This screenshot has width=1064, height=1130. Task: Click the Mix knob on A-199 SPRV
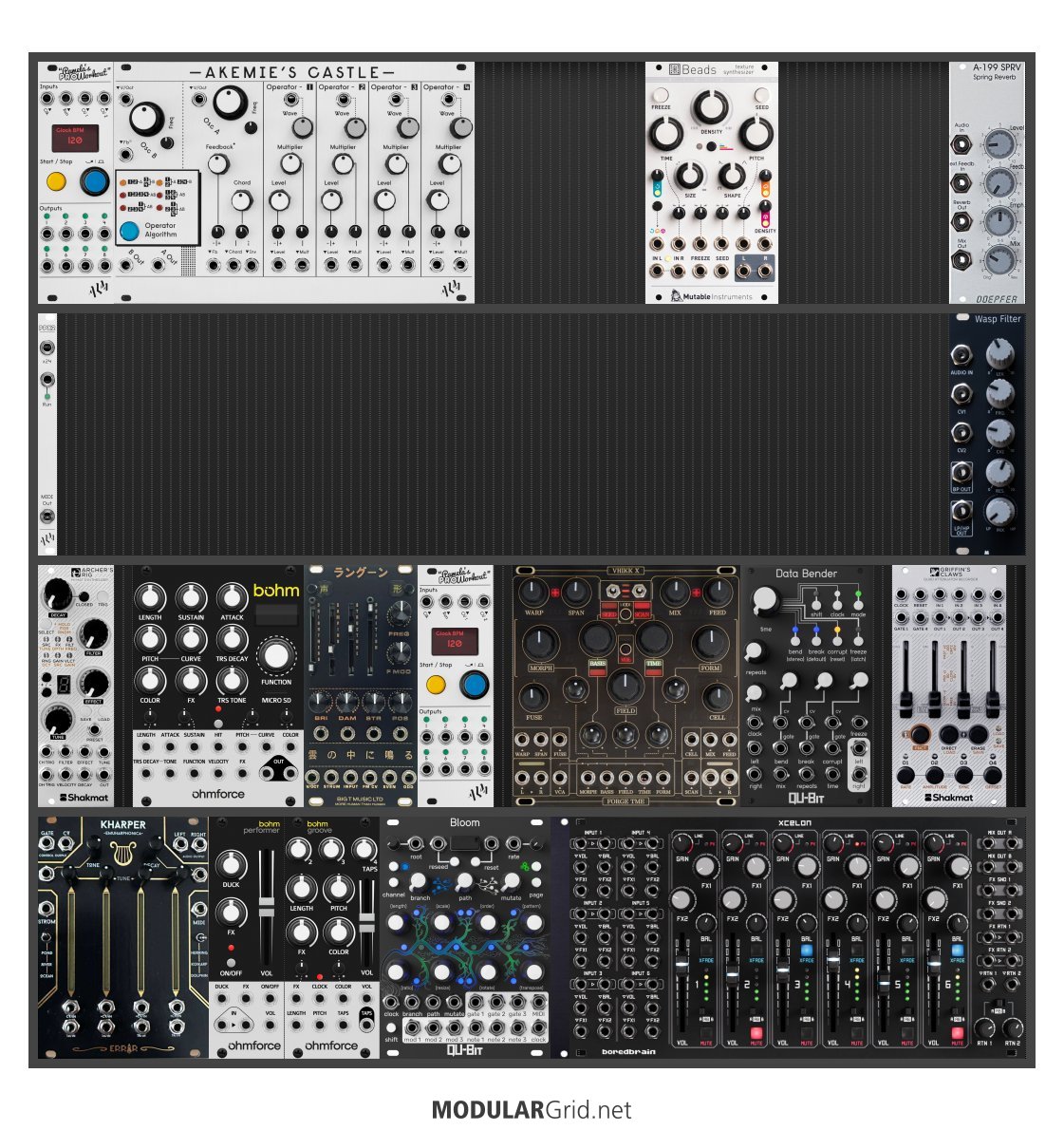tap(999, 260)
